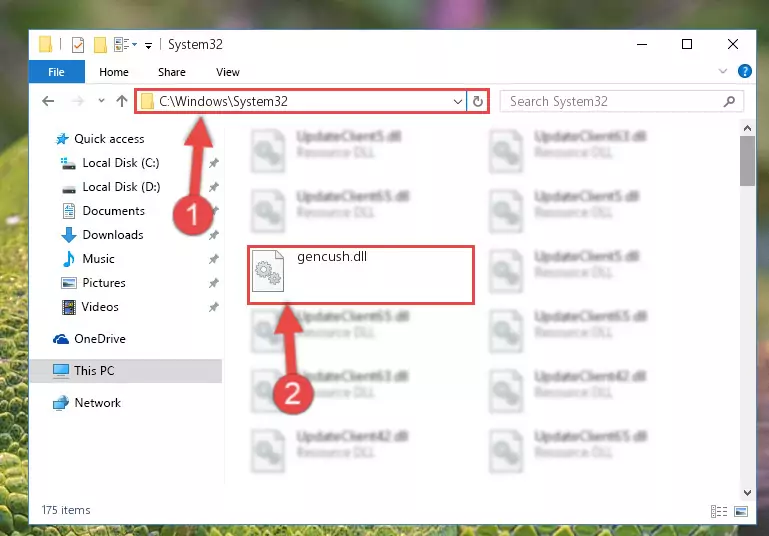The height and width of the screenshot is (536, 769).
Task: Click the 175 items status text
Action: 66,510
